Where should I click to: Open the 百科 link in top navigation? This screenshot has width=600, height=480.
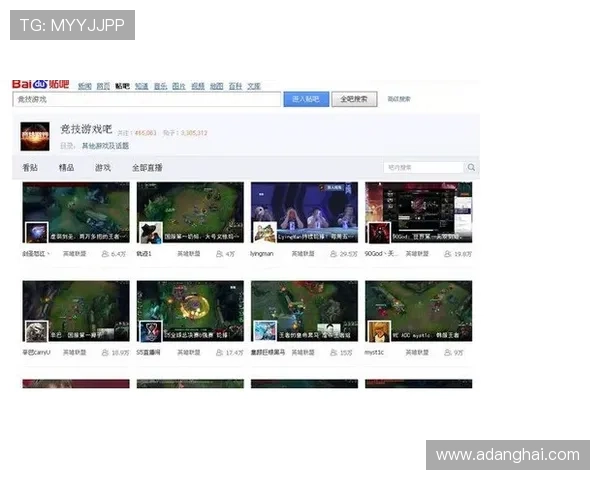pyautogui.click(x=235, y=86)
